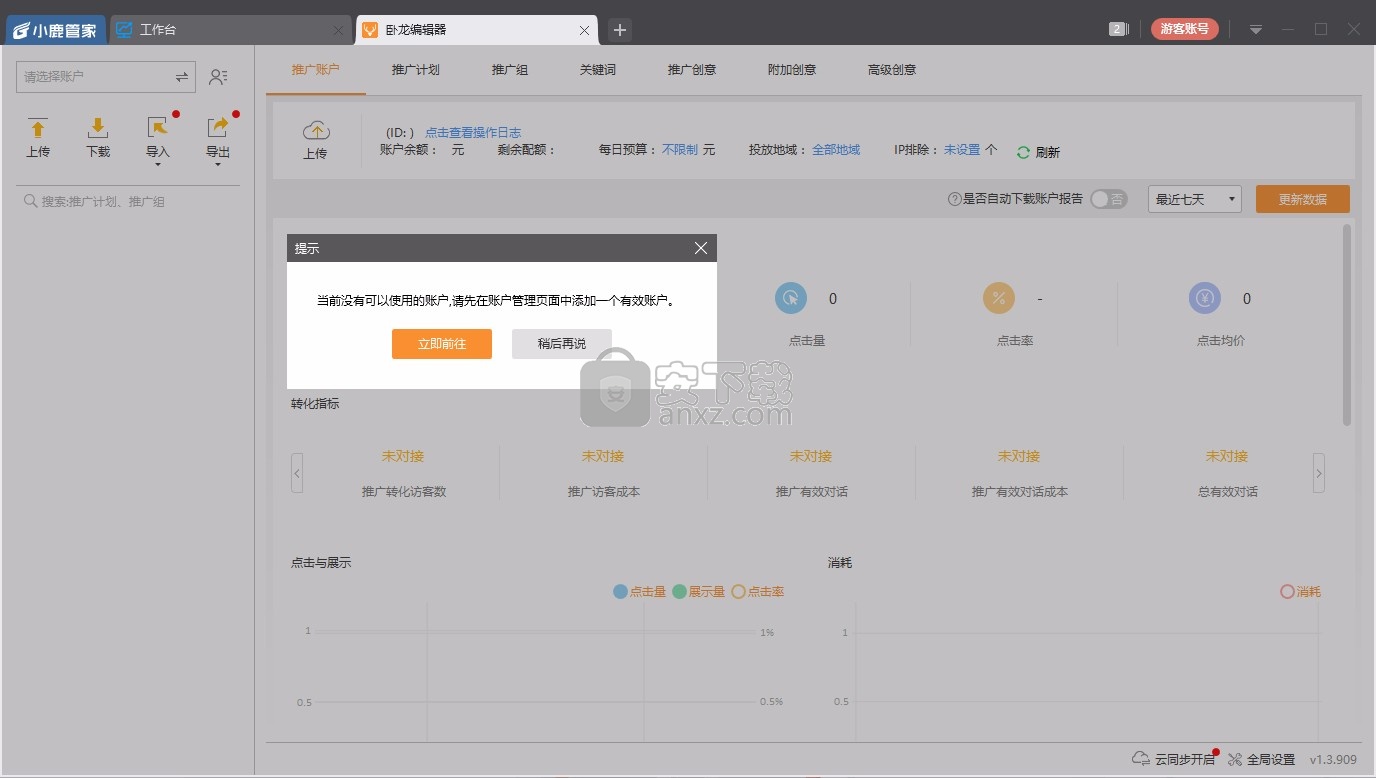Click 未对接 above 总有效对话
The height and width of the screenshot is (778, 1376).
point(1227,456)
